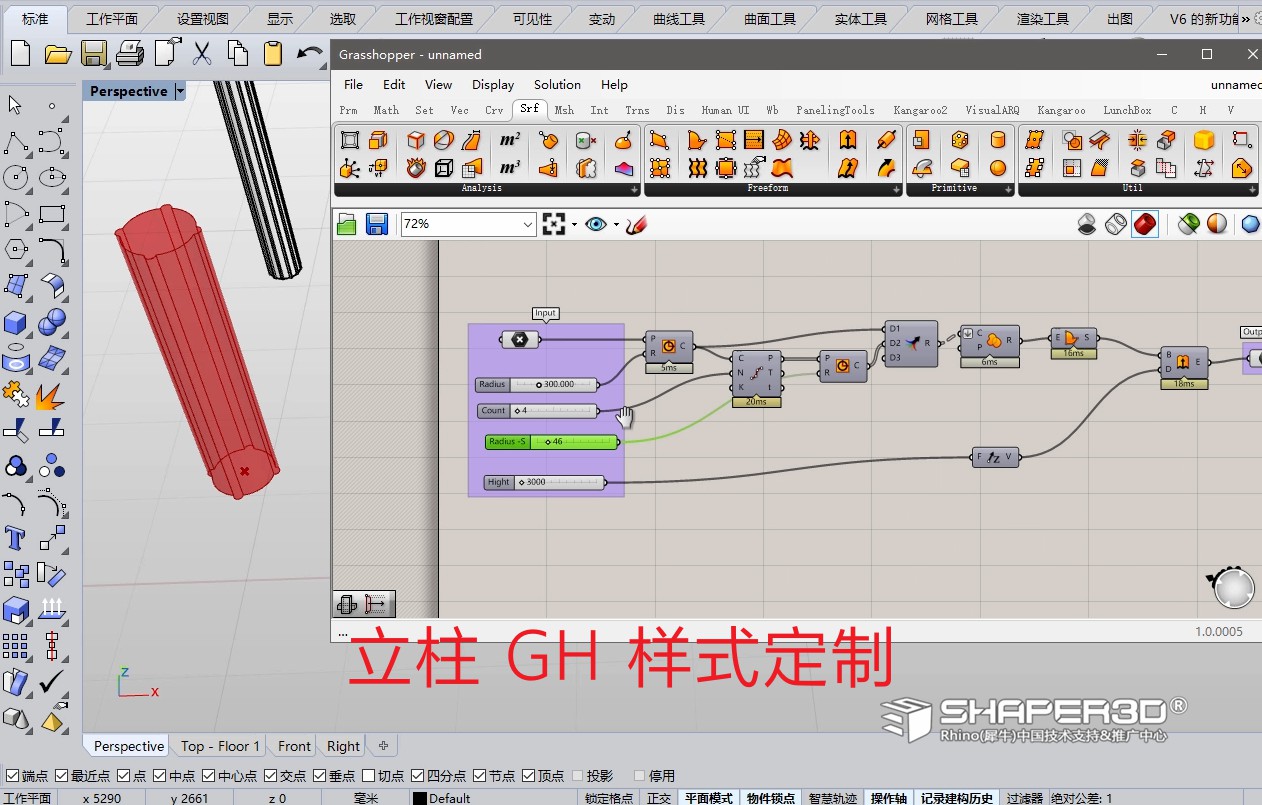The image size is (1262, 805).
Task: Open the Perspective viewport dropdown arrow
Action: coord(180,91)
